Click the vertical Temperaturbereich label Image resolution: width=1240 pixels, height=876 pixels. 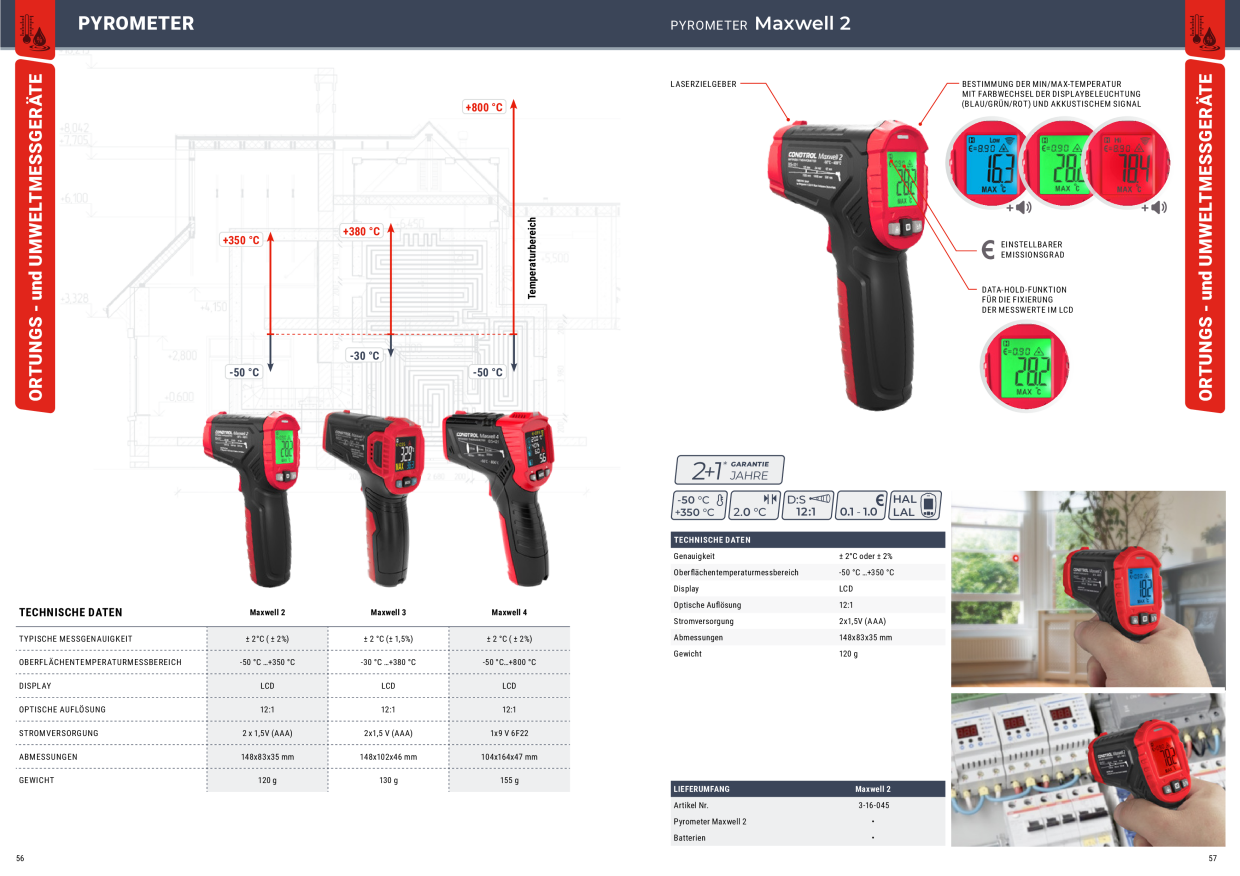533,258
